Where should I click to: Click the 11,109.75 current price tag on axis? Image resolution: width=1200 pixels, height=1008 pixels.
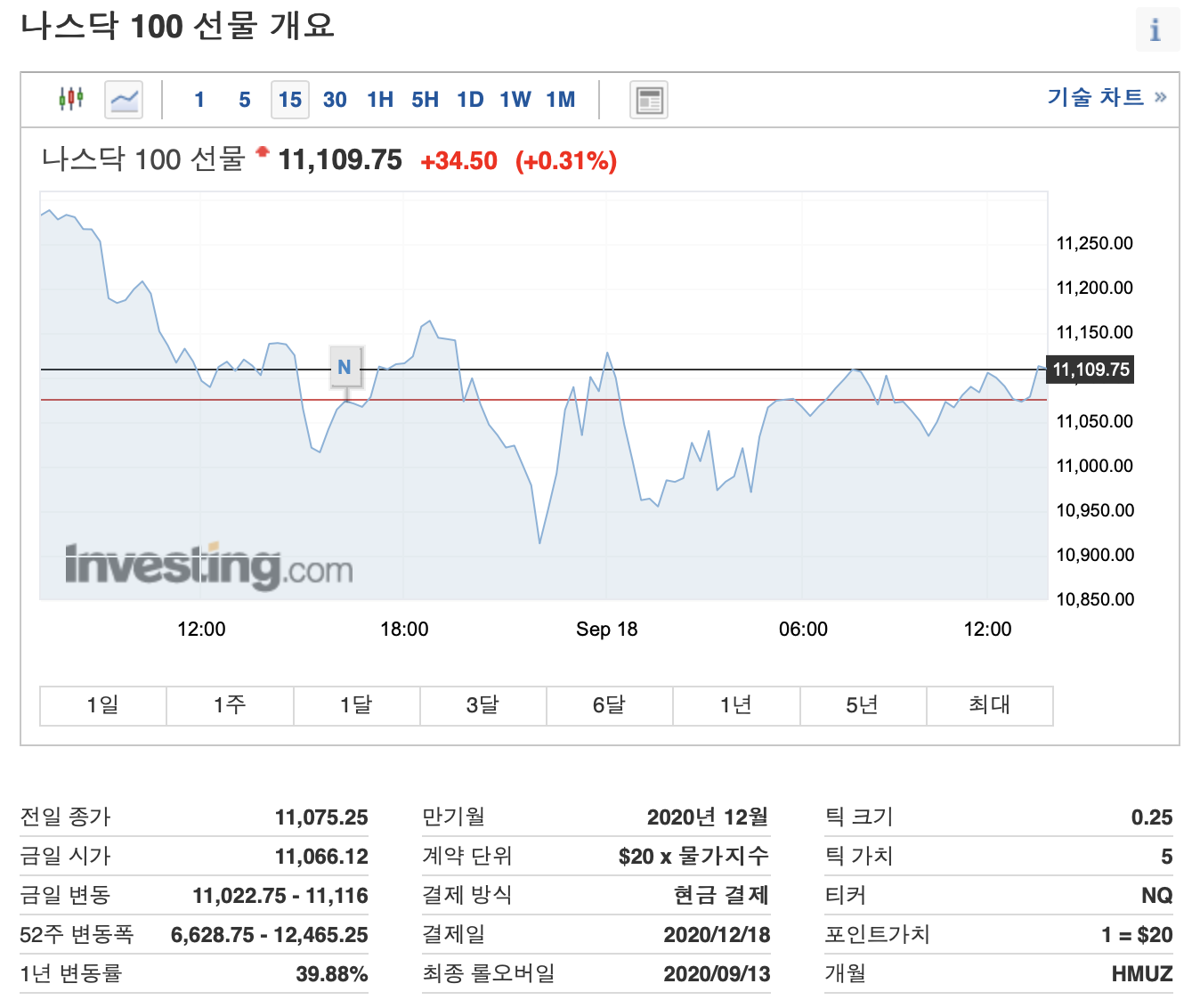click(x=1091, y=370)
